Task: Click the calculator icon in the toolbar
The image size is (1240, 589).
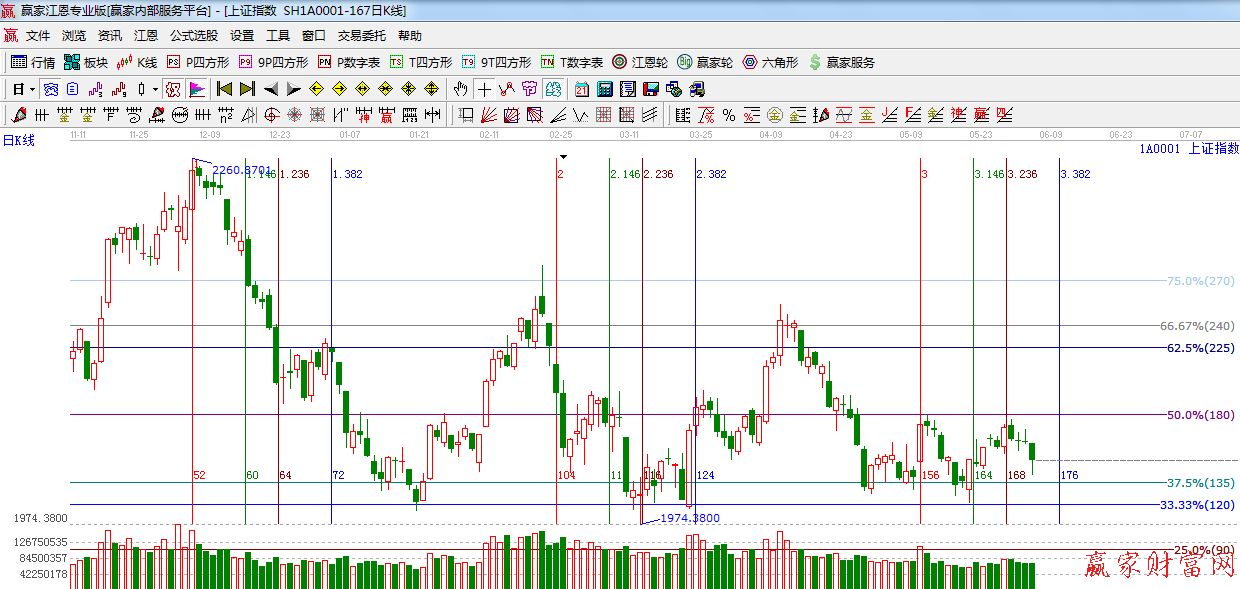Action: [x=604, y=89]
